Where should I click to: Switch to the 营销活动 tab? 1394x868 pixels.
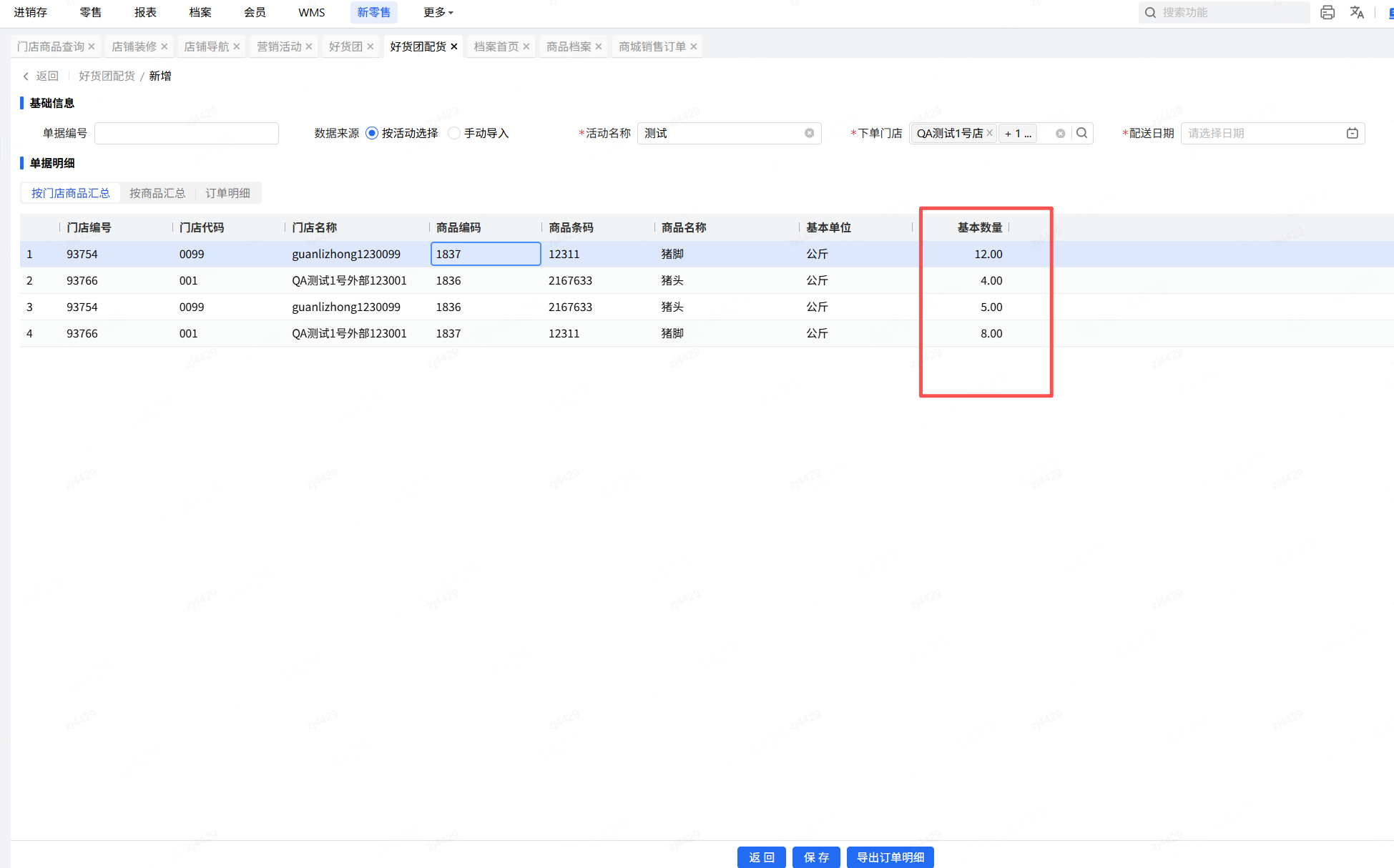coord(279,46)
